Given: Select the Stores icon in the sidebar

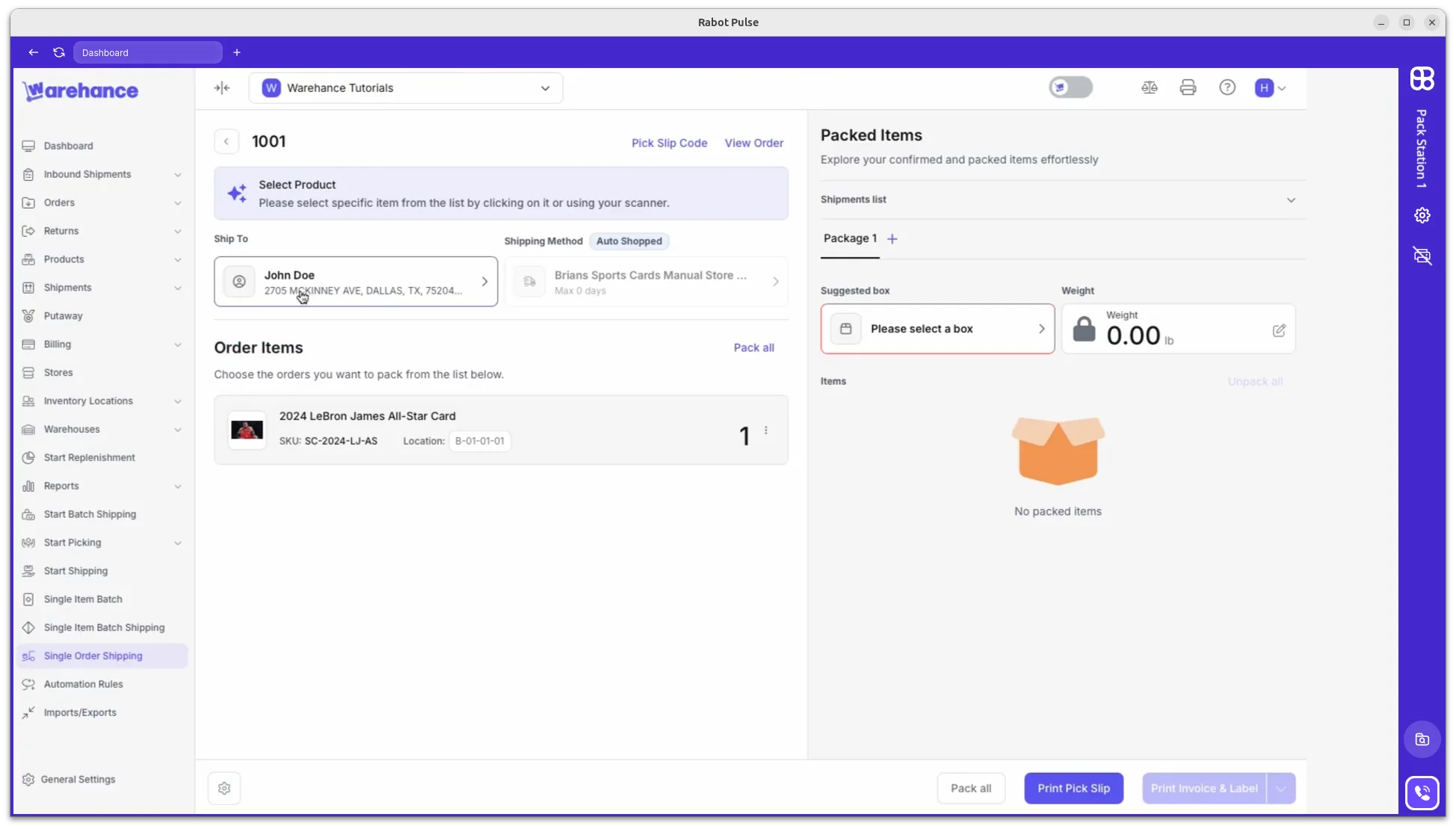Looking at the screenshot, I should pyautogui.click(x=28, y=372).
